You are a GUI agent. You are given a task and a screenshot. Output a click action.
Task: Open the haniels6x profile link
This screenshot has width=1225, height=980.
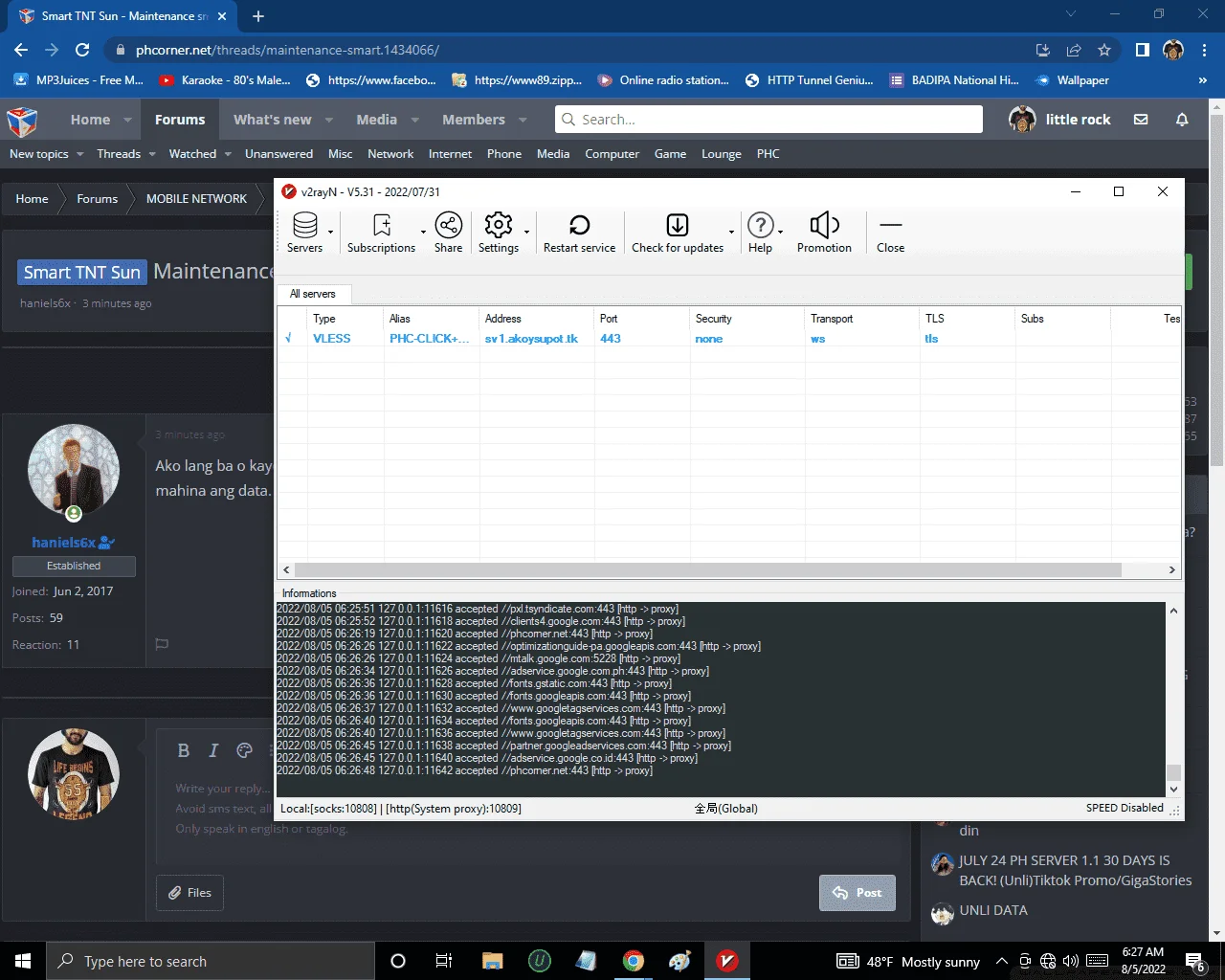click(x=64, y=543)
